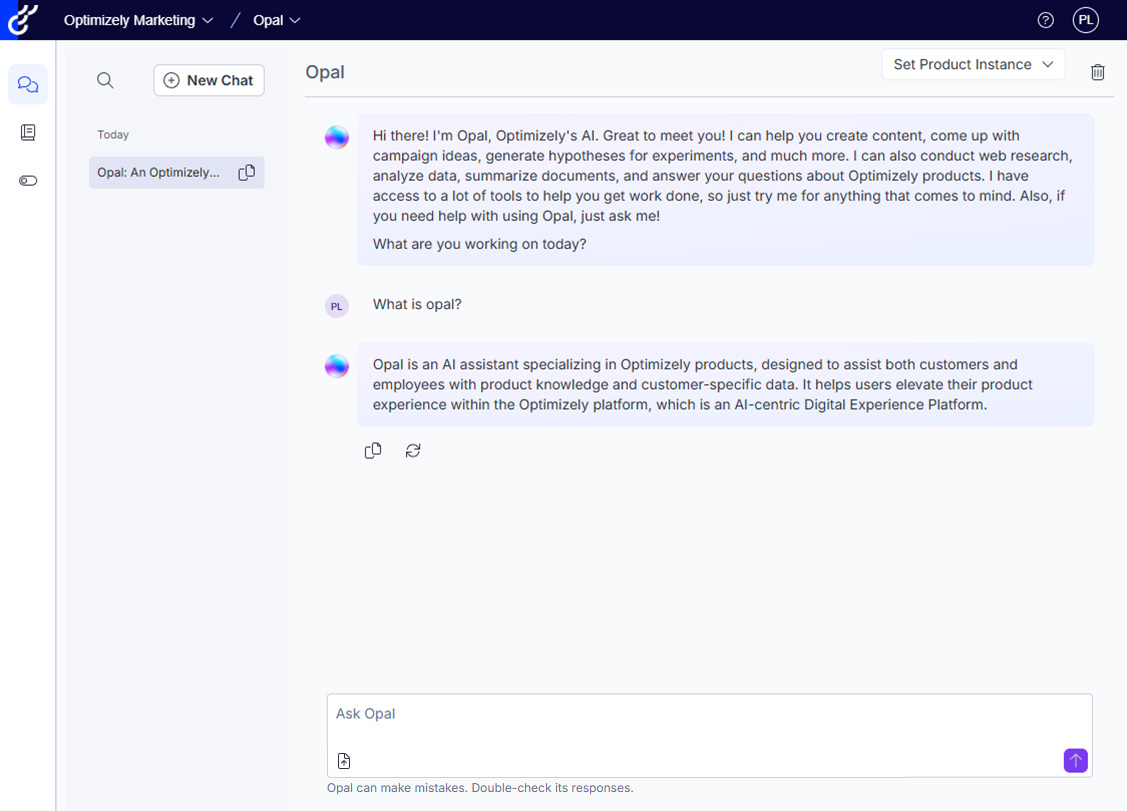This screenshot has height=811, width=1127.
Task: Click the help question mark icon
Action: point(1045,20)
